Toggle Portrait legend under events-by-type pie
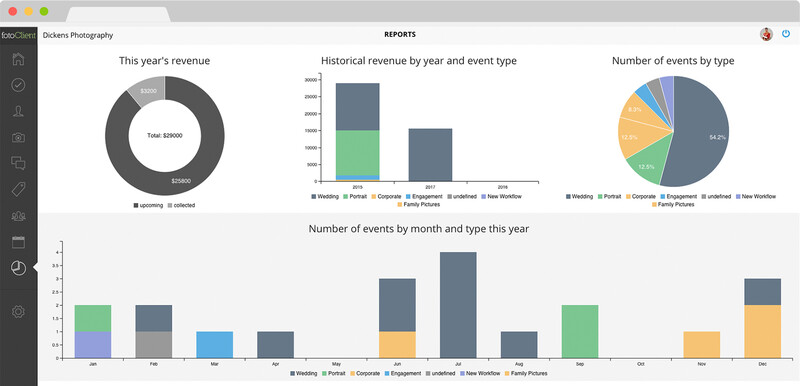The width and height of the screenshot is (800, 386). 611,196
